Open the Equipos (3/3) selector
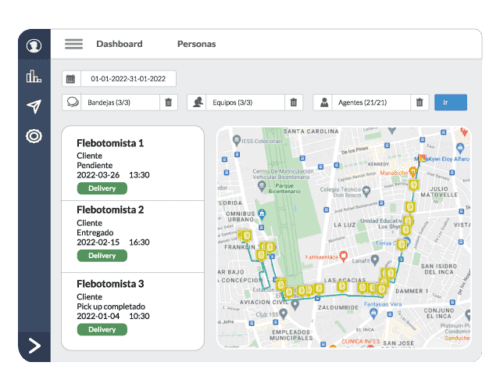This screenshot has width=500, height=391. tap(245, 102)
